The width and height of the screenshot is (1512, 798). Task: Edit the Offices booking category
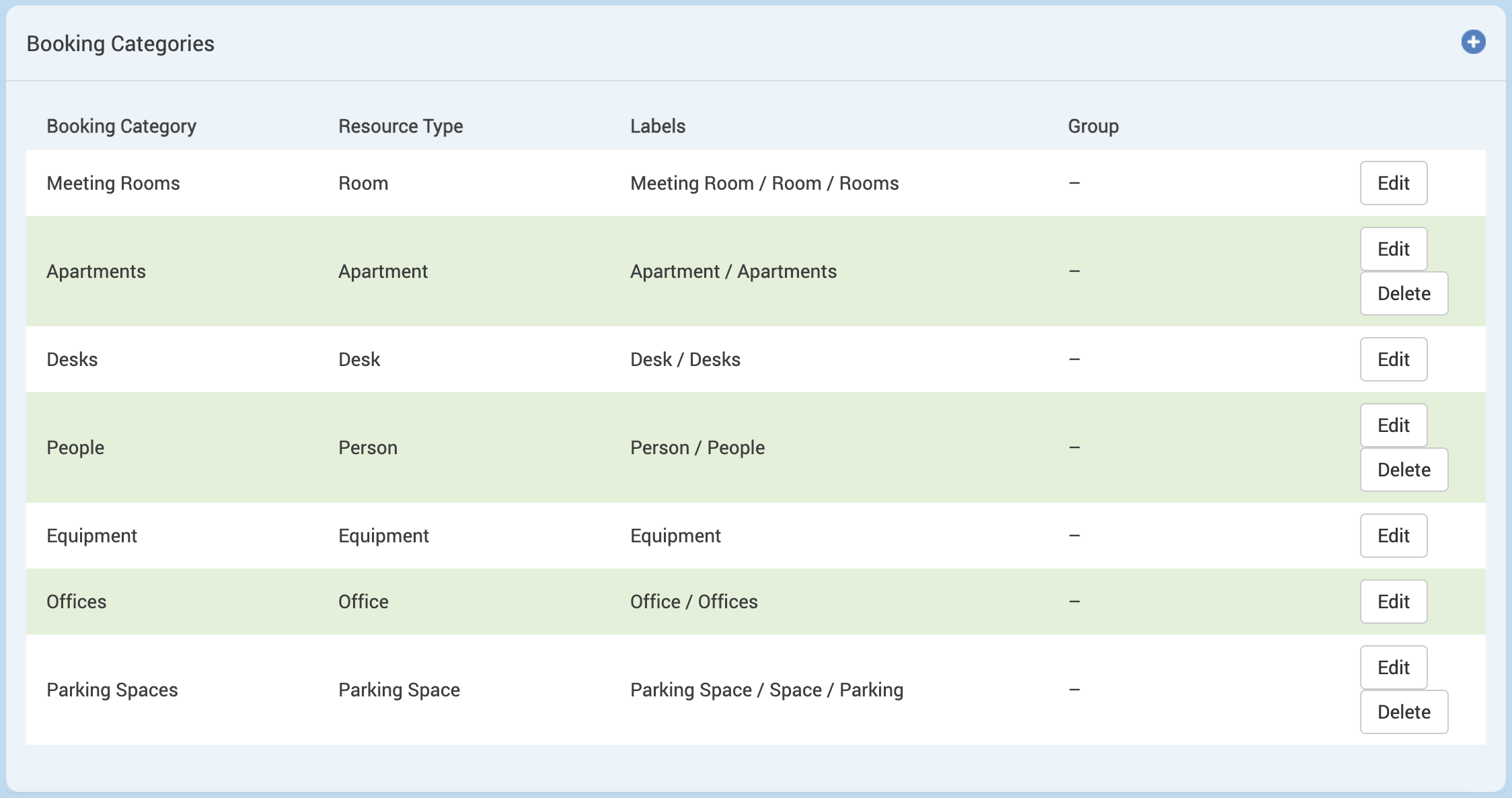tap(1393, 602)
